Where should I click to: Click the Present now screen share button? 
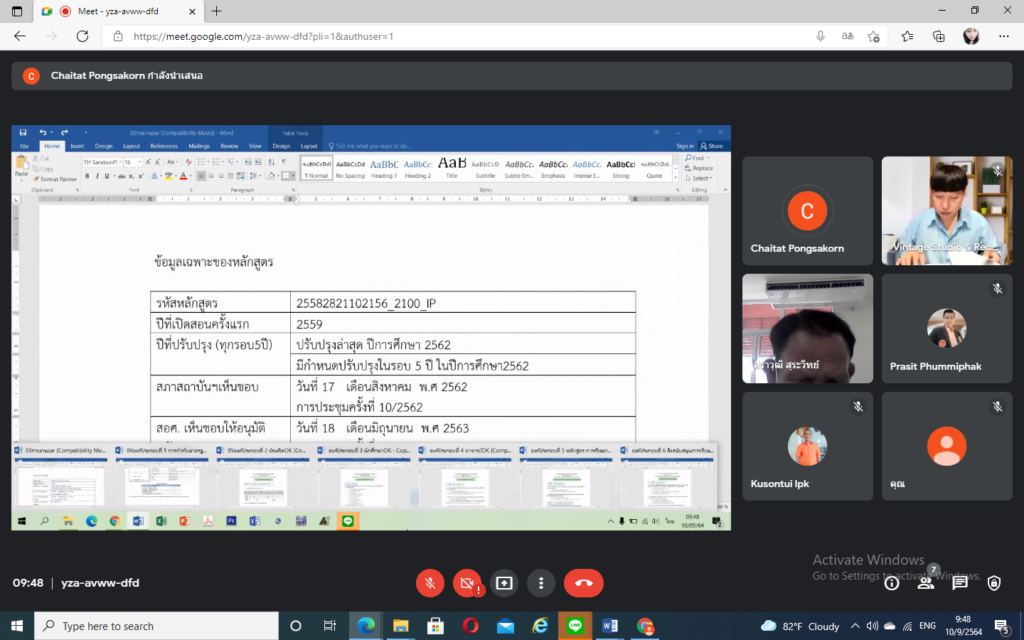pyautogui.click(x=504, y=583)
